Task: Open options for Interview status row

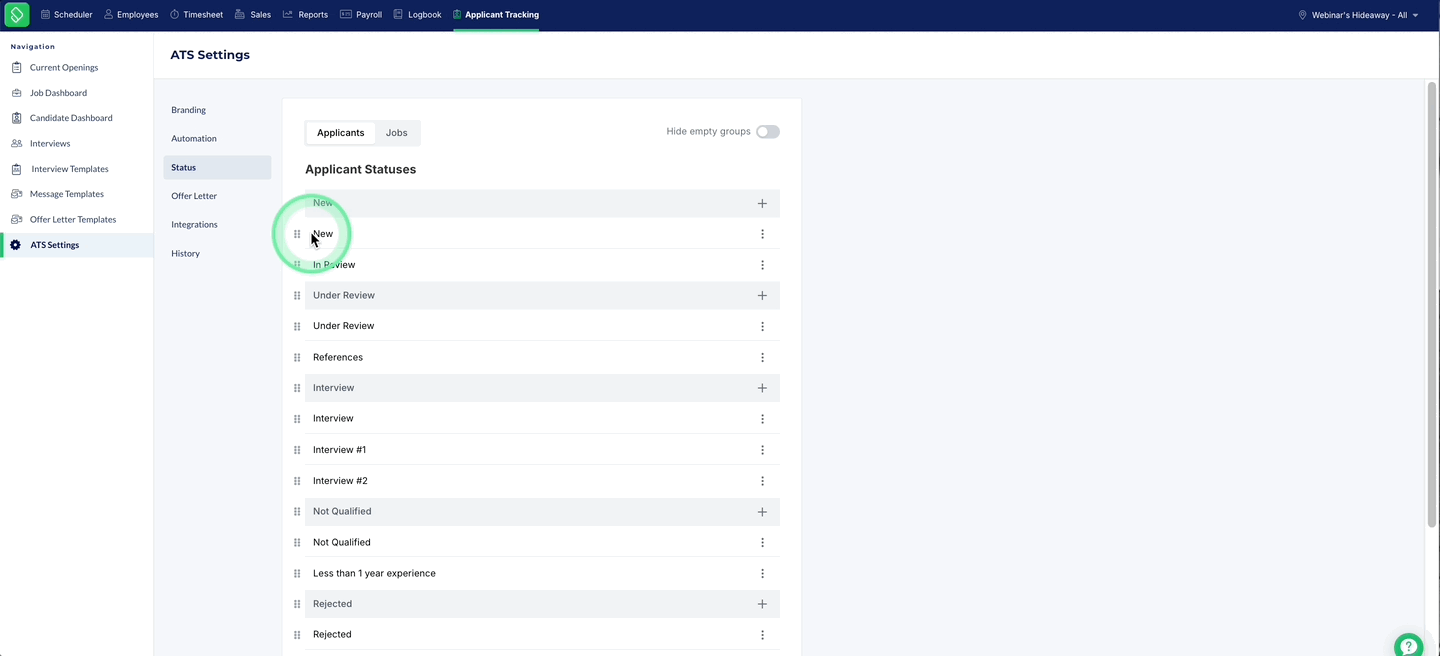Action: [x=762, y=419]
